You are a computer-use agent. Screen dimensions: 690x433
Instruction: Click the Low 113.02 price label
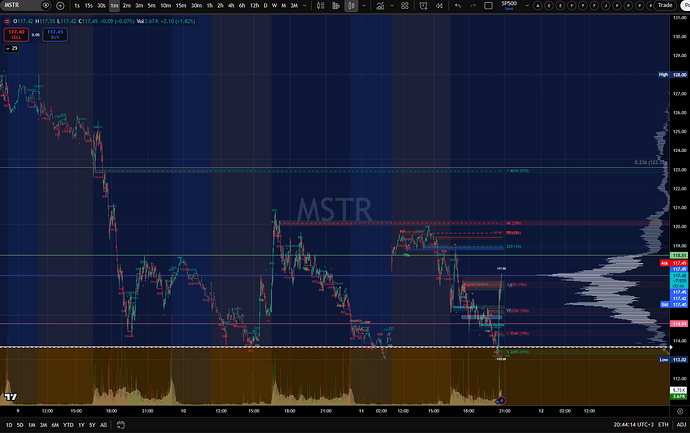673,360
